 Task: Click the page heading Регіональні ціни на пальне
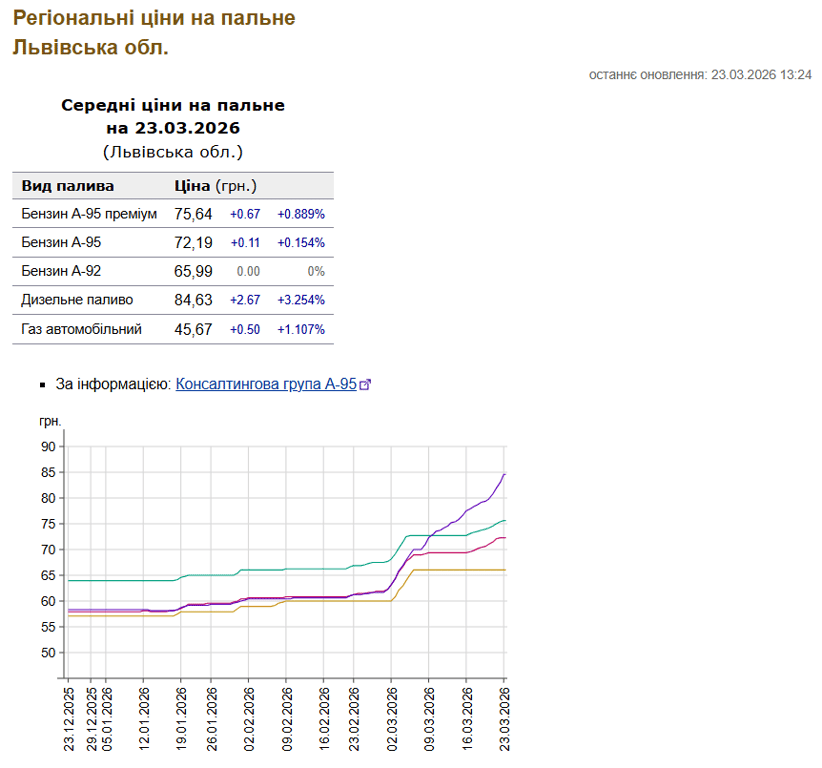click(x=154, y=18)
